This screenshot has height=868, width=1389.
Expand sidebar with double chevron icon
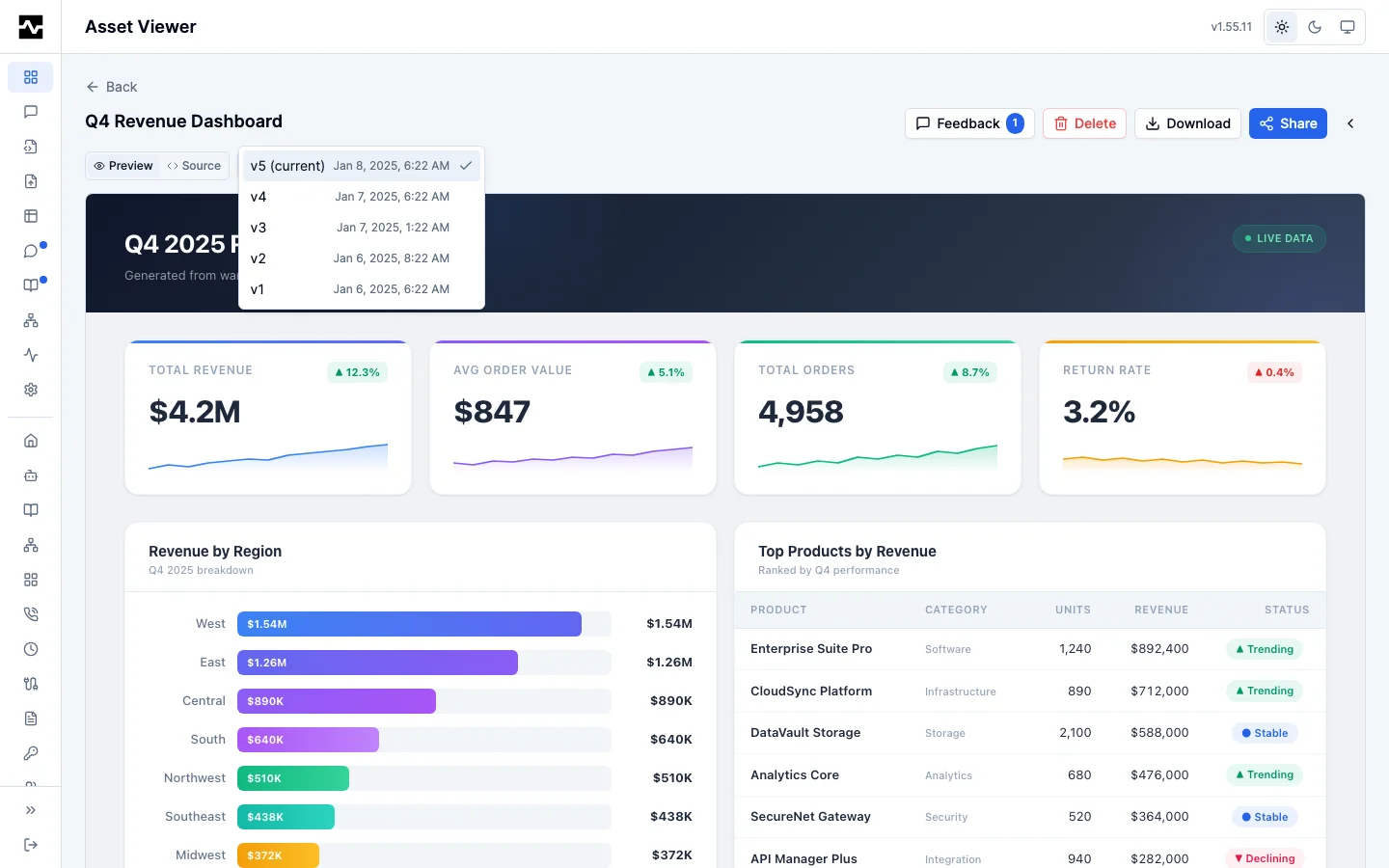31,810
